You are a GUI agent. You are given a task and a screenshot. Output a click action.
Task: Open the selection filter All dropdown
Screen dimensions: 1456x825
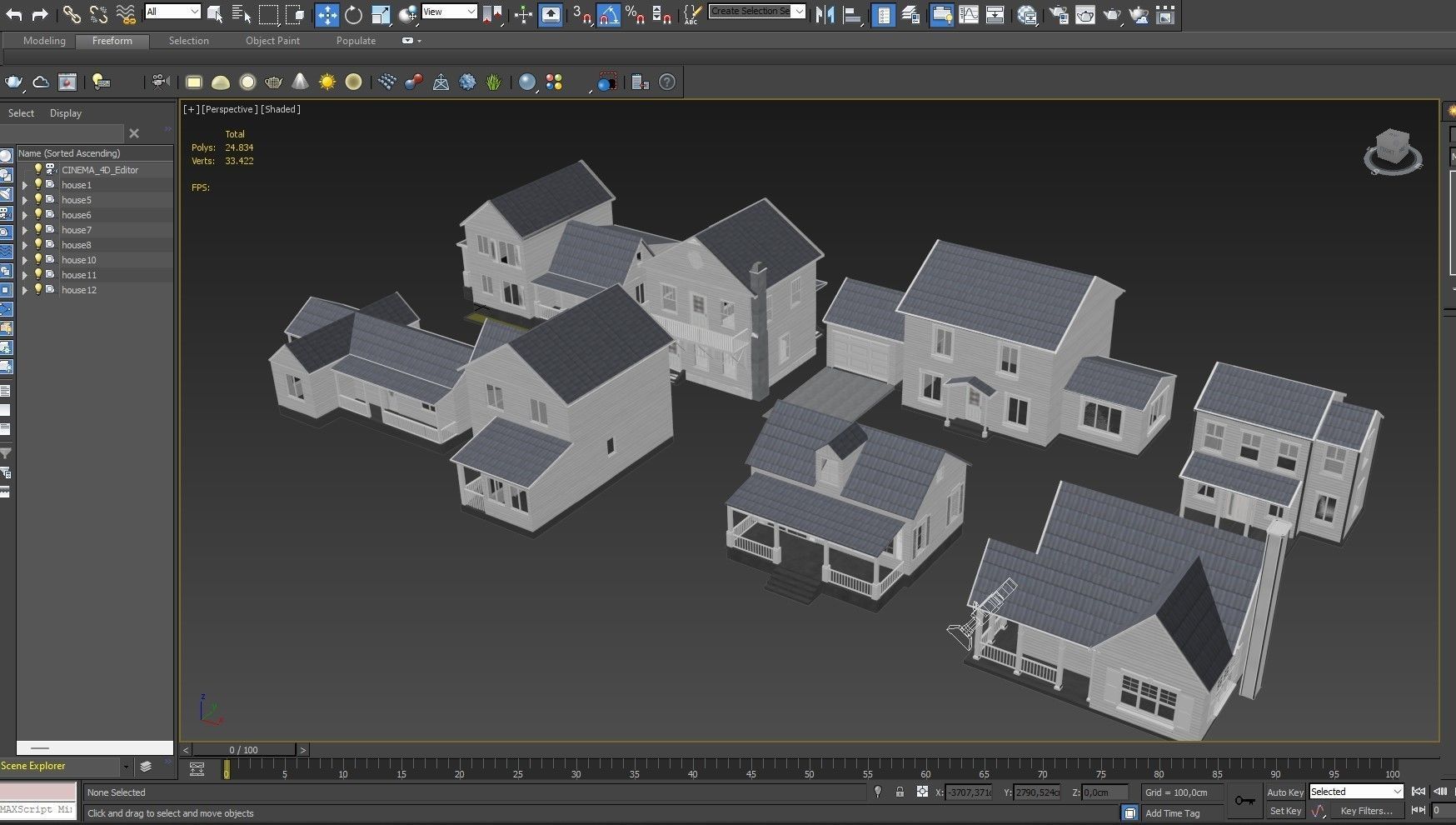tap(172, 12)
